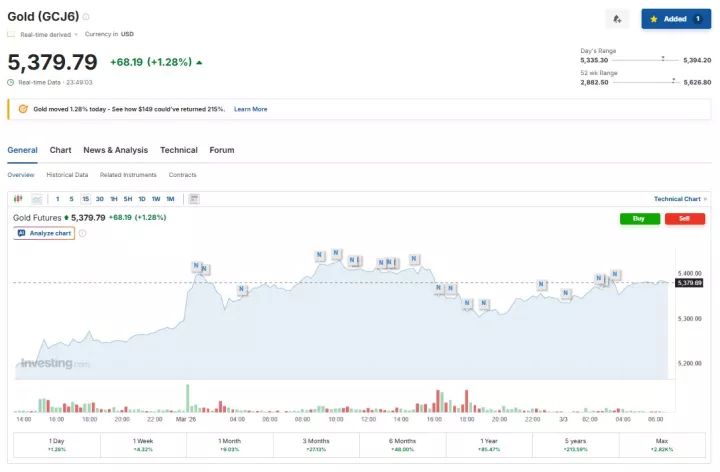Click the info icon beside Gold (GCJ6)
The height and width of the screenshot is (472, 720).
point(86,17)
